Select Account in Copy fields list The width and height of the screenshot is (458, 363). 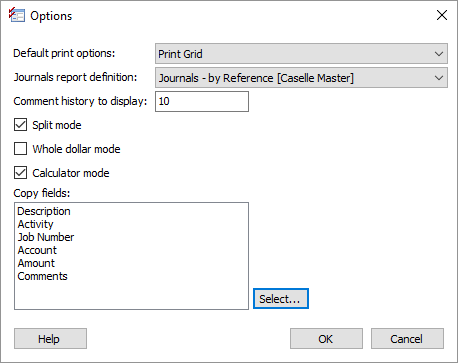click(37, 250)
